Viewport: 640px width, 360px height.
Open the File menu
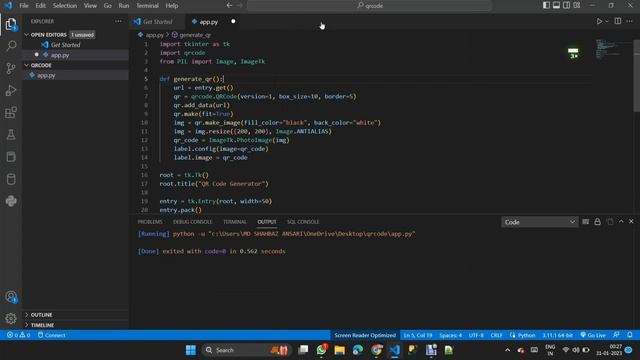pyautogui.click(x=24, y=6)
